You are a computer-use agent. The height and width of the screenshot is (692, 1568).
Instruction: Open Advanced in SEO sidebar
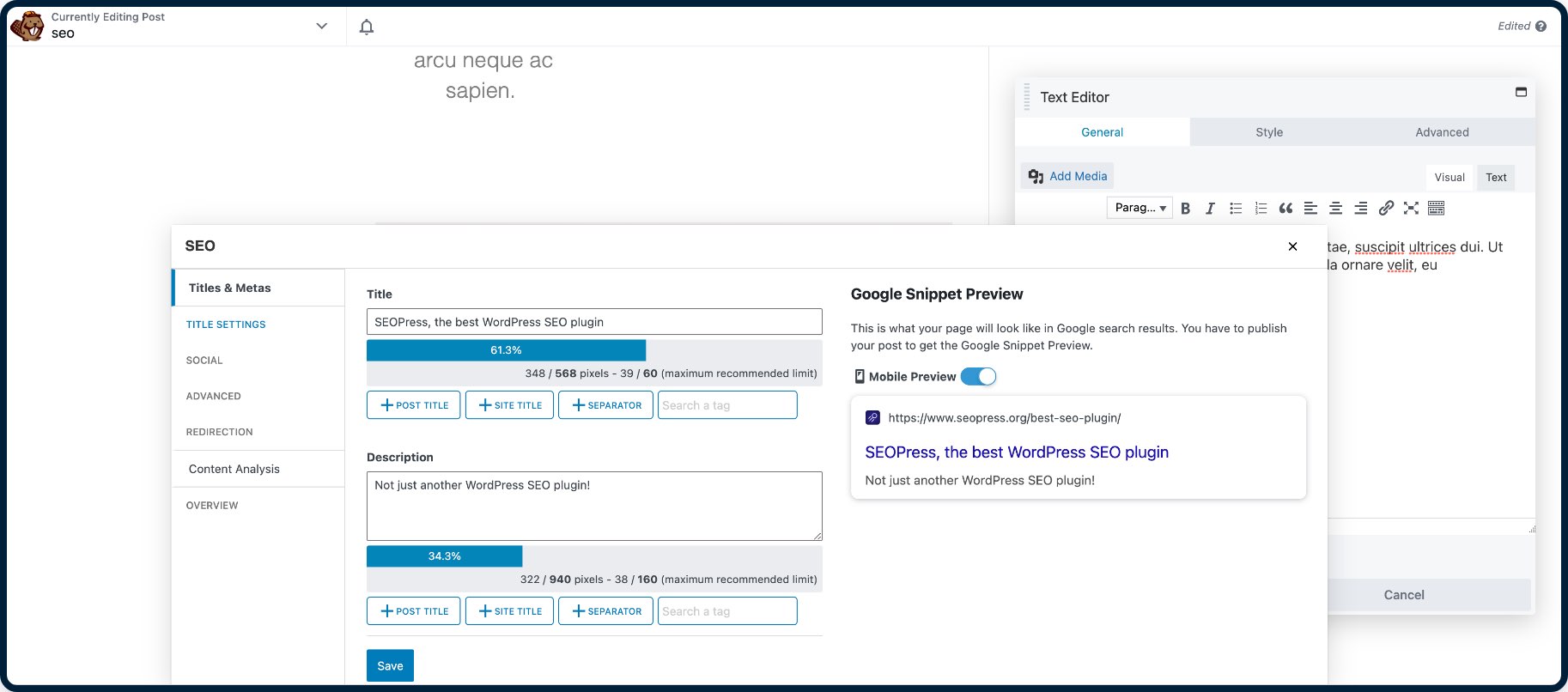(x=214, y=397)
